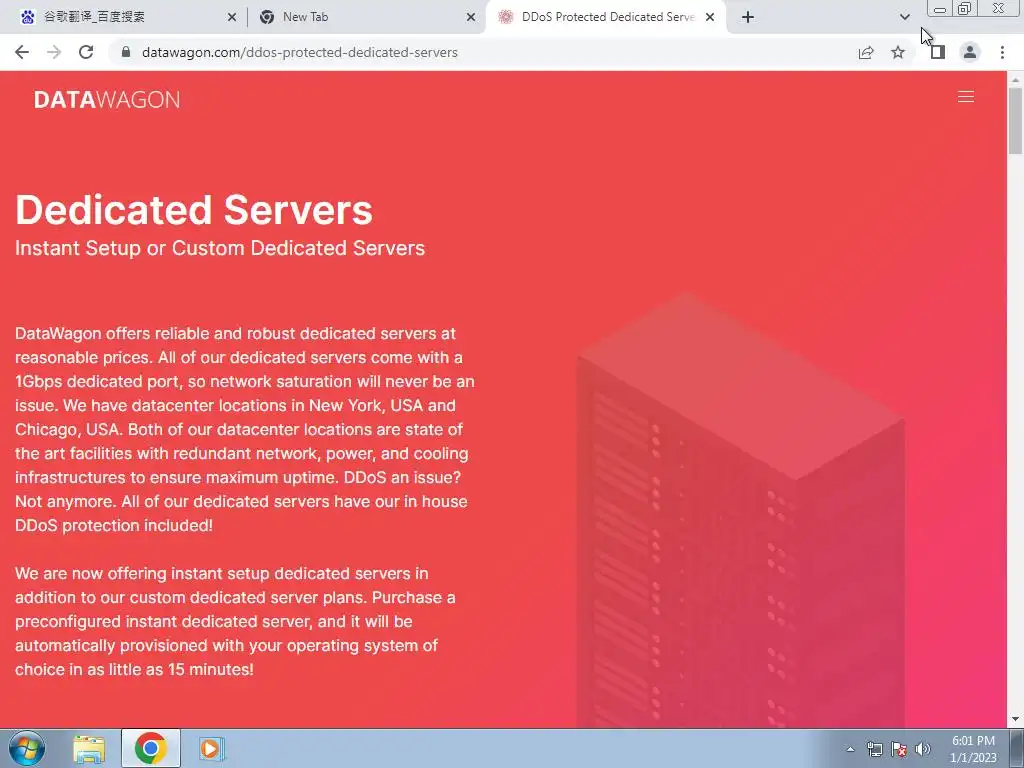View site security lock info

click(127, 52)
